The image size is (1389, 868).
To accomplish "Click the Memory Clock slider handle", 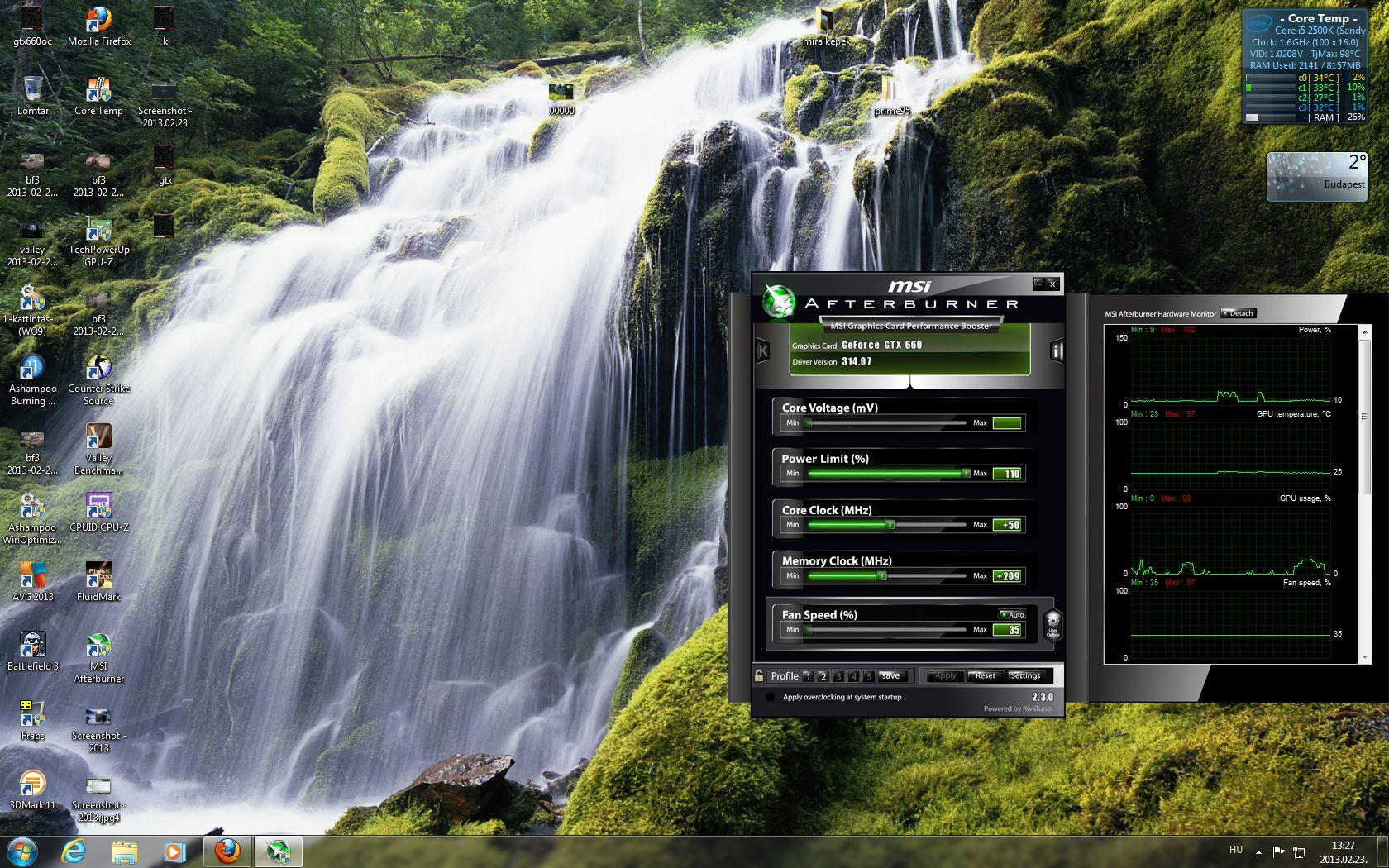I will click(x=881, y=575).
